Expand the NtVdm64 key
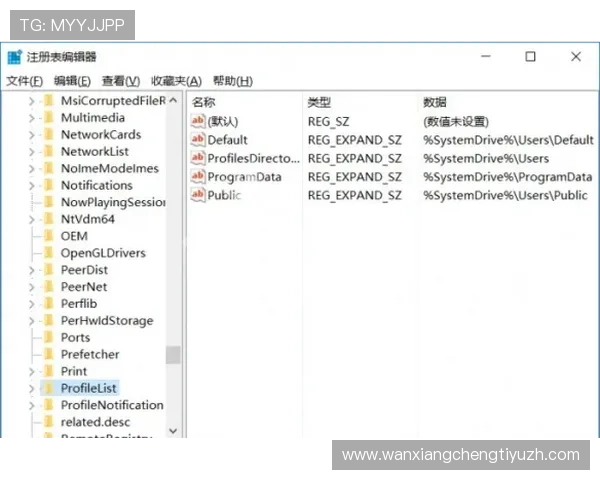 click(x=32, y=220)
